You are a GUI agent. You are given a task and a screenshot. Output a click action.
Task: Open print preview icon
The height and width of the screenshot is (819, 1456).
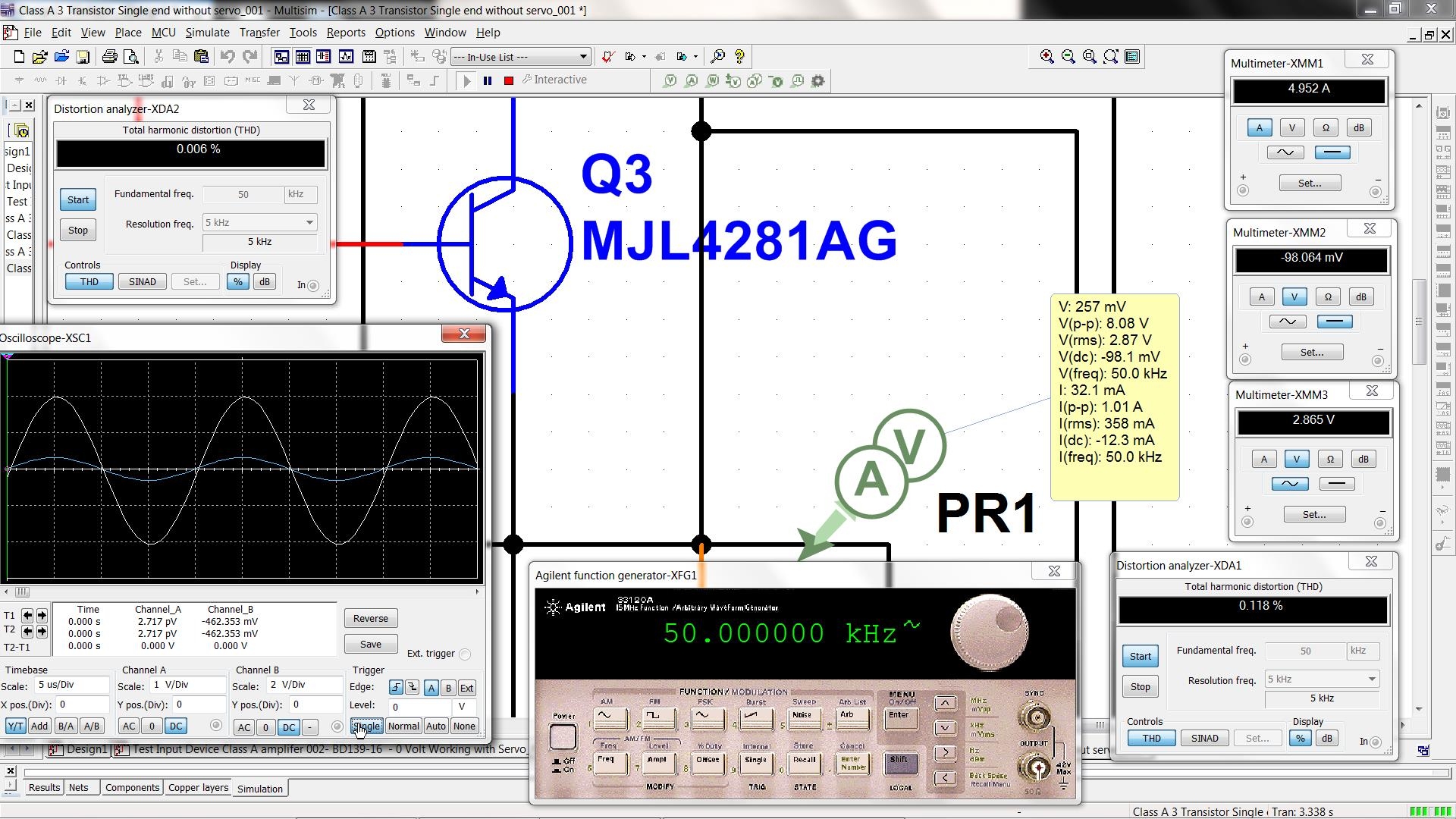(x=131, y=57)
